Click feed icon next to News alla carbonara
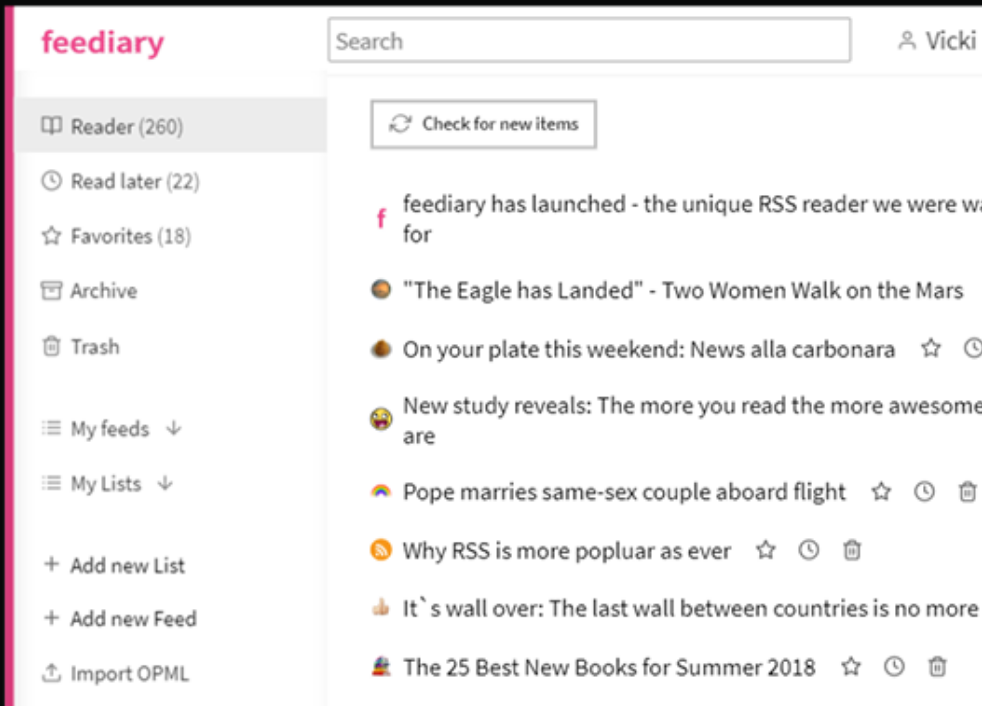 point(381,348)
